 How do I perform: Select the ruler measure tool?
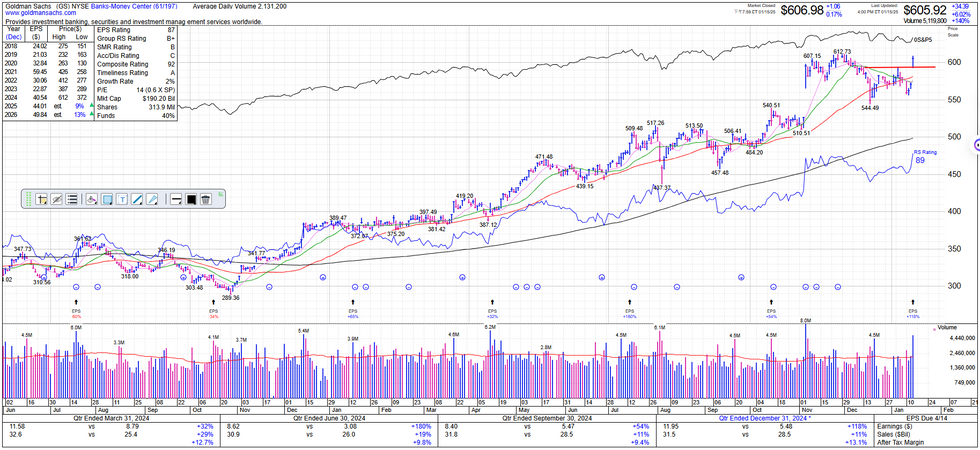(x=153, y=199)
